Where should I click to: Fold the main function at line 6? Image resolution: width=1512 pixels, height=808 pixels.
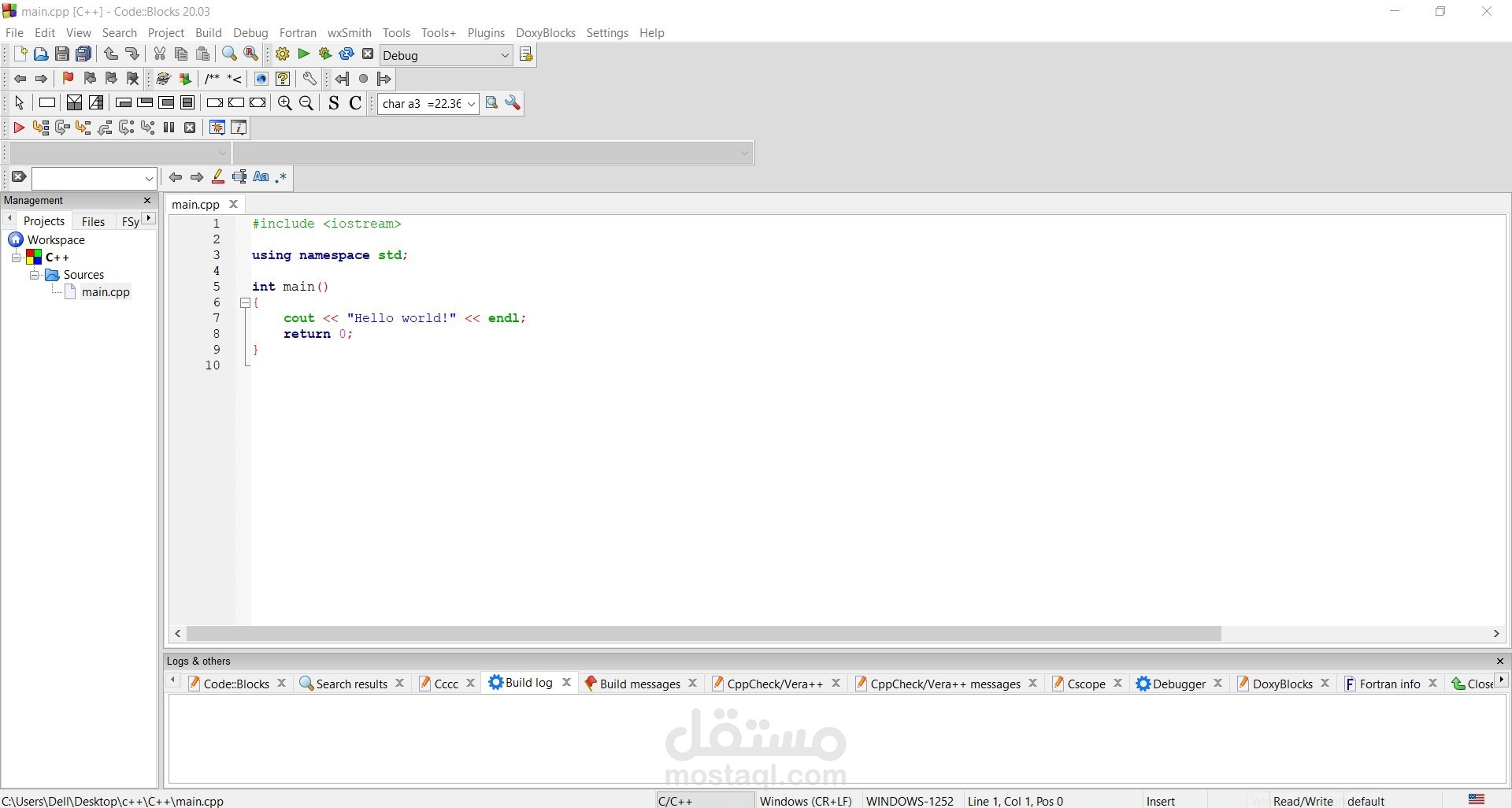tap(245, 302)
